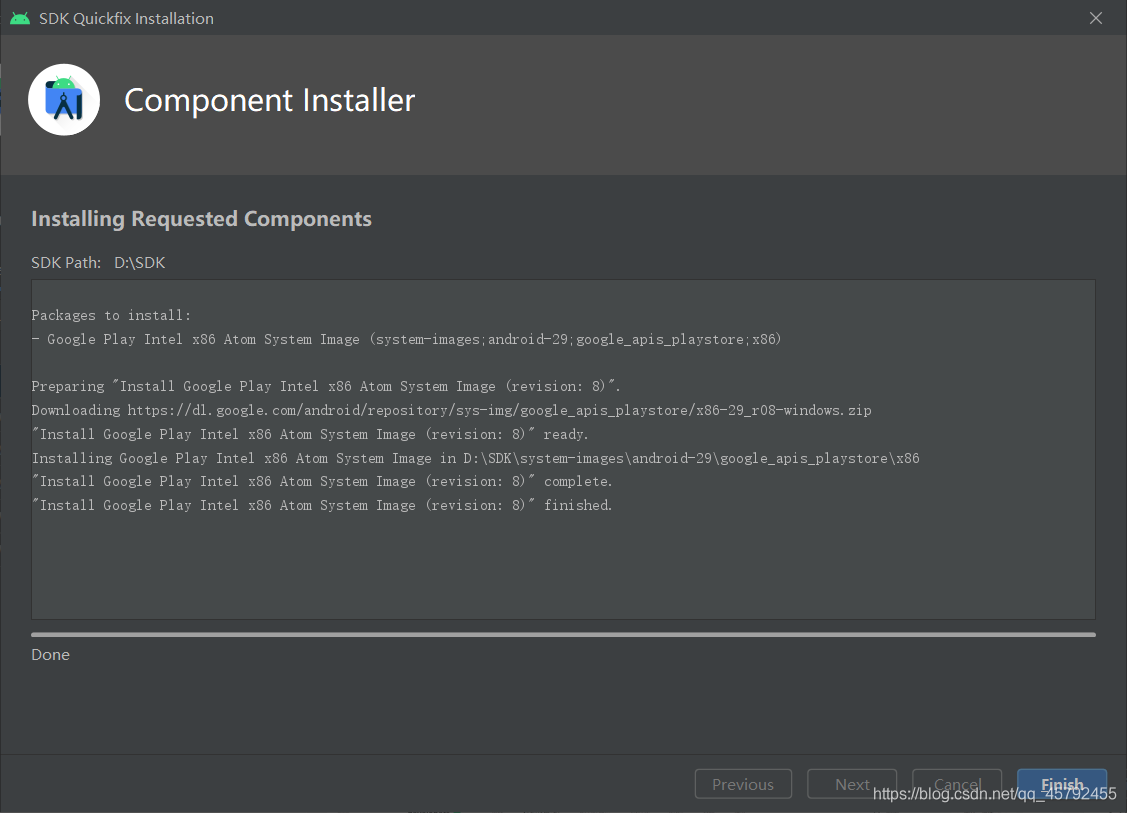Click the SDK Quickfix Installation window title
The width and height of the screenshot is (1127, 813).
(x=126, y=19)
